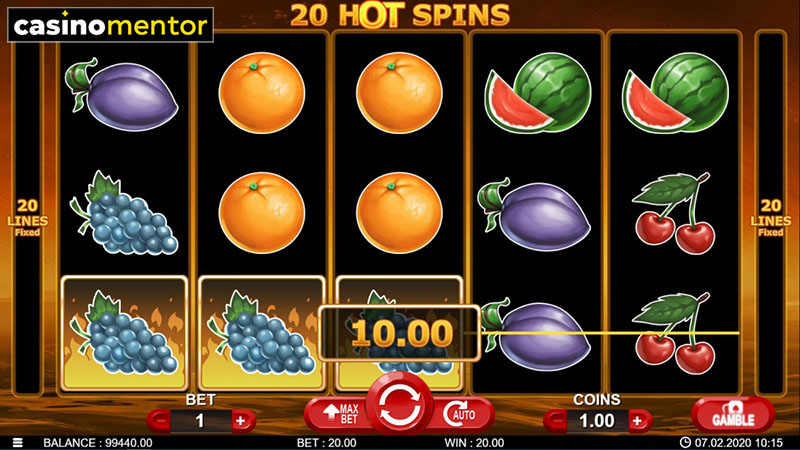Increase the bet with the plus button
This screenshot has width=800, height=450.
click(240, 421)
